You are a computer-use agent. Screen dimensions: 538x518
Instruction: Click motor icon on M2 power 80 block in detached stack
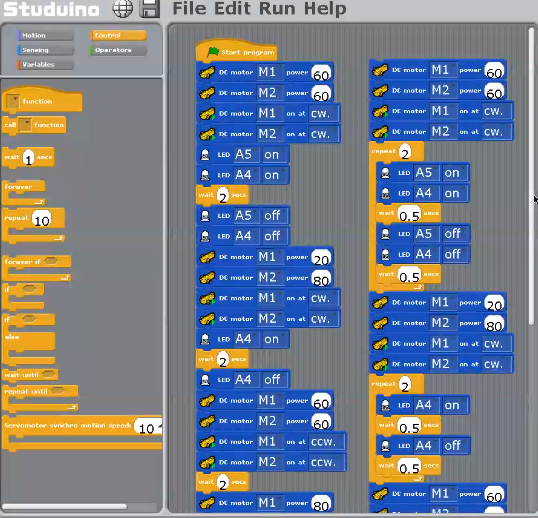click(381, 323)
